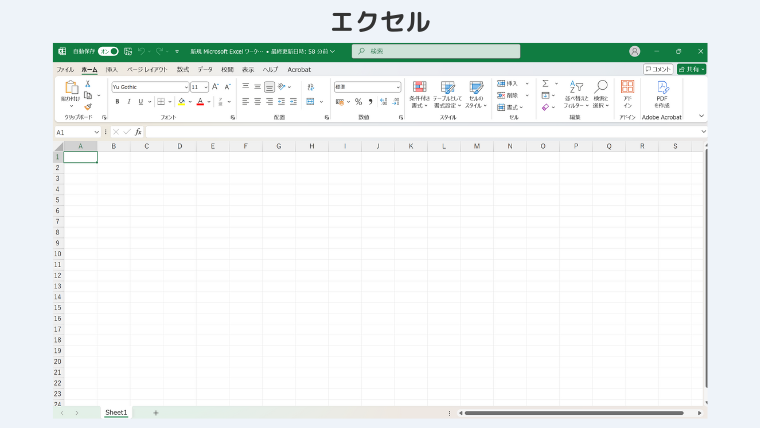Open the Yu Gothic font name dropdown
The width and height of the screenshot is (760, 428).
tap(186, 87)
